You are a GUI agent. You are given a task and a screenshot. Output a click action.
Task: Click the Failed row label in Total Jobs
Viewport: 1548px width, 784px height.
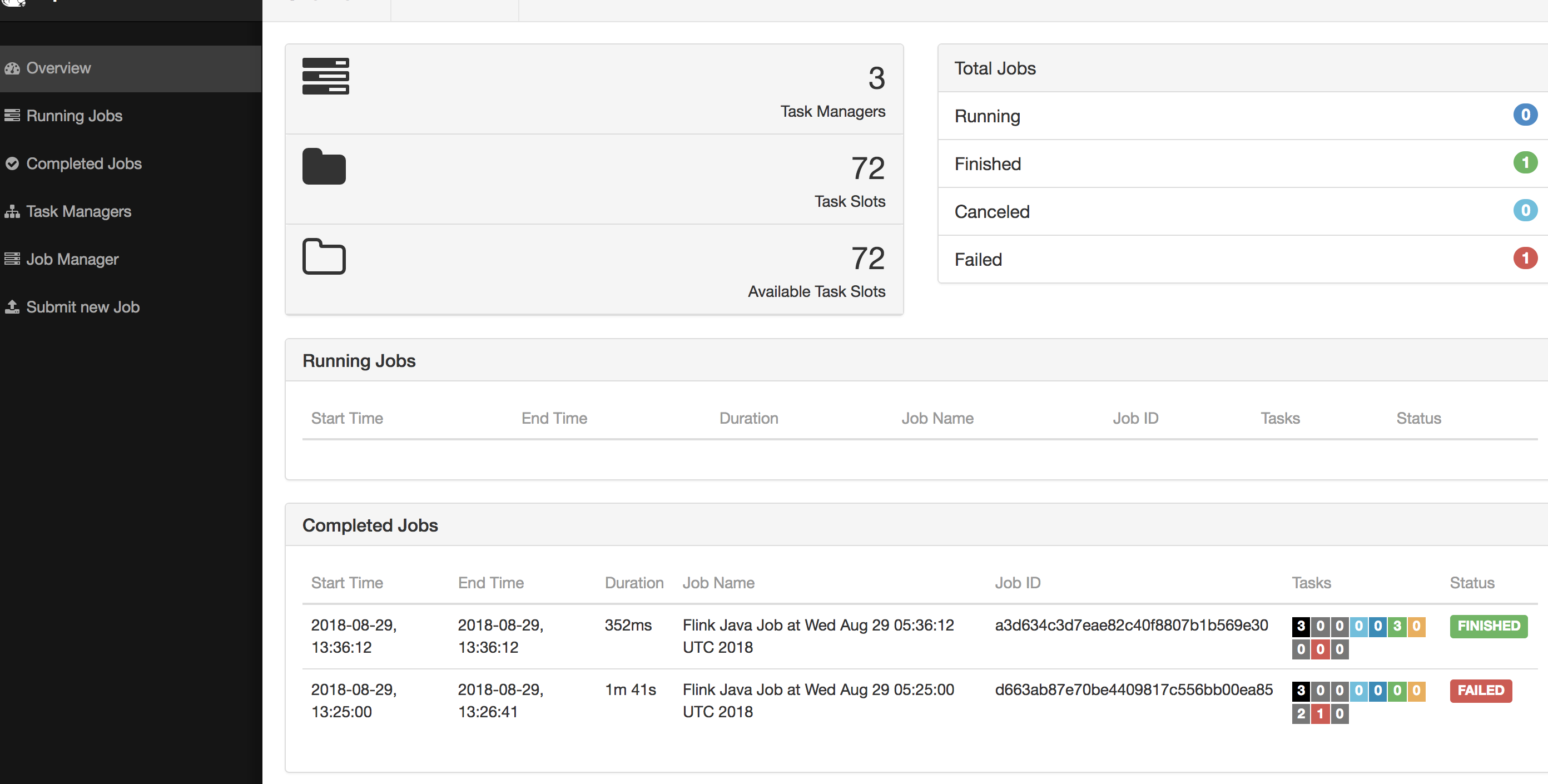[978, 260]
